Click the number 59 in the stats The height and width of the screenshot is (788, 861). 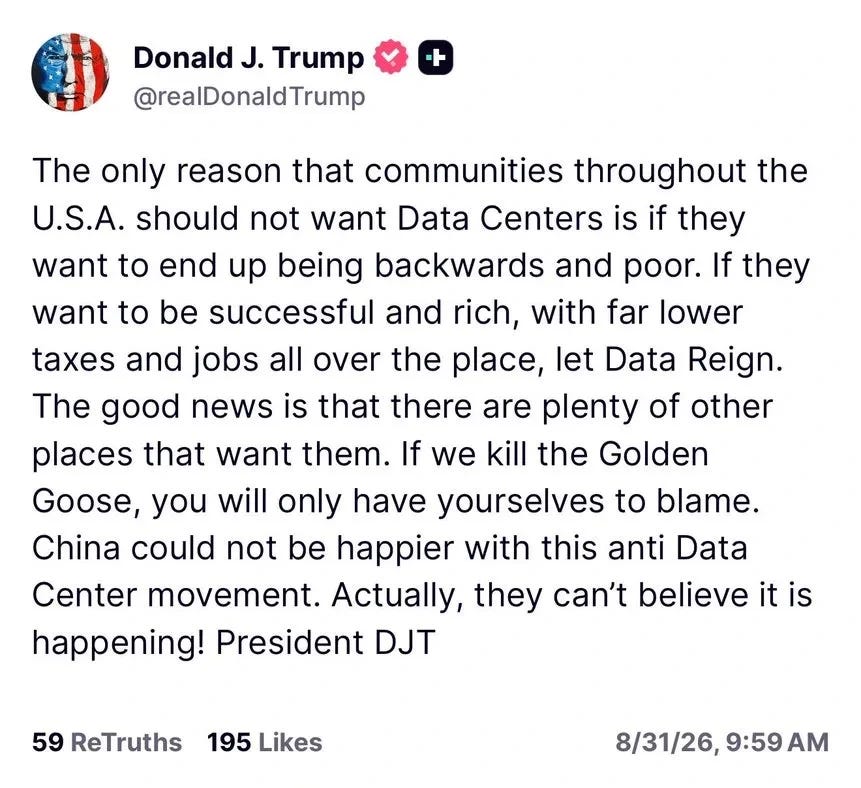pyautogui.click(x=48, y=742)
